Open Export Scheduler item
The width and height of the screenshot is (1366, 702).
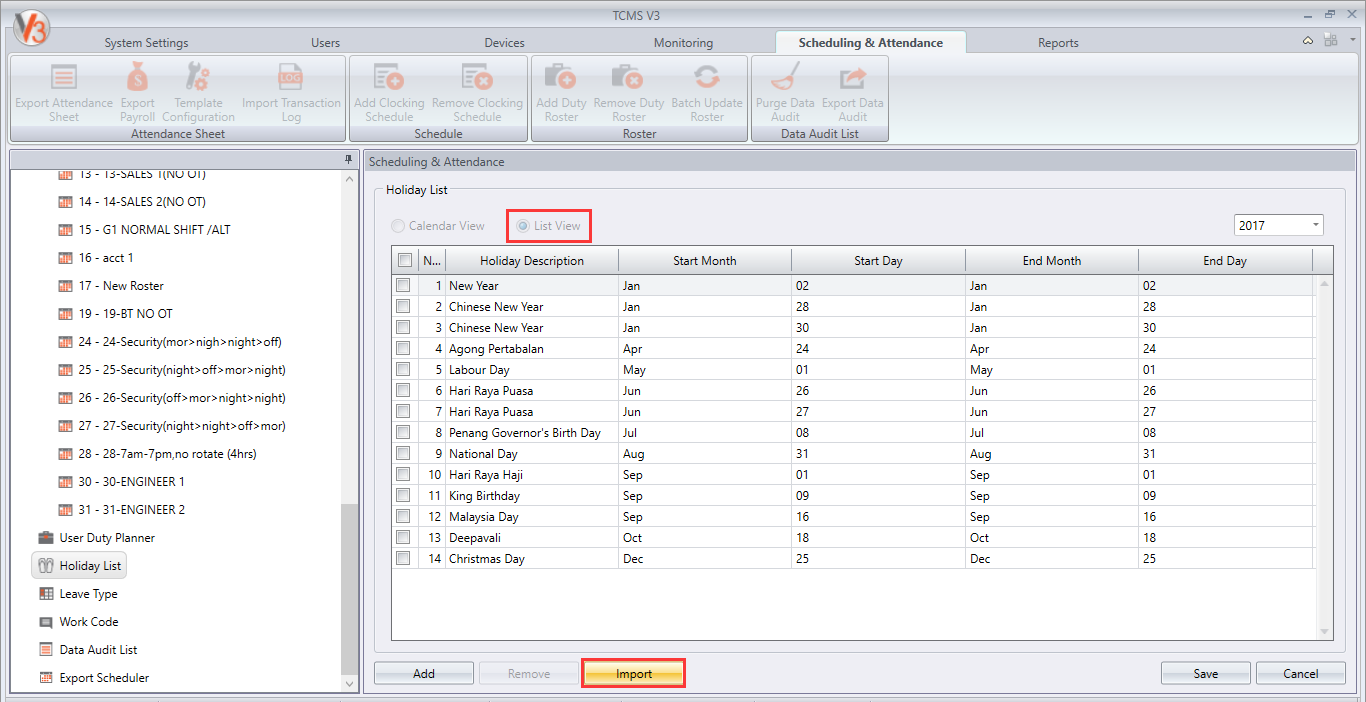[x=93, y=678]
